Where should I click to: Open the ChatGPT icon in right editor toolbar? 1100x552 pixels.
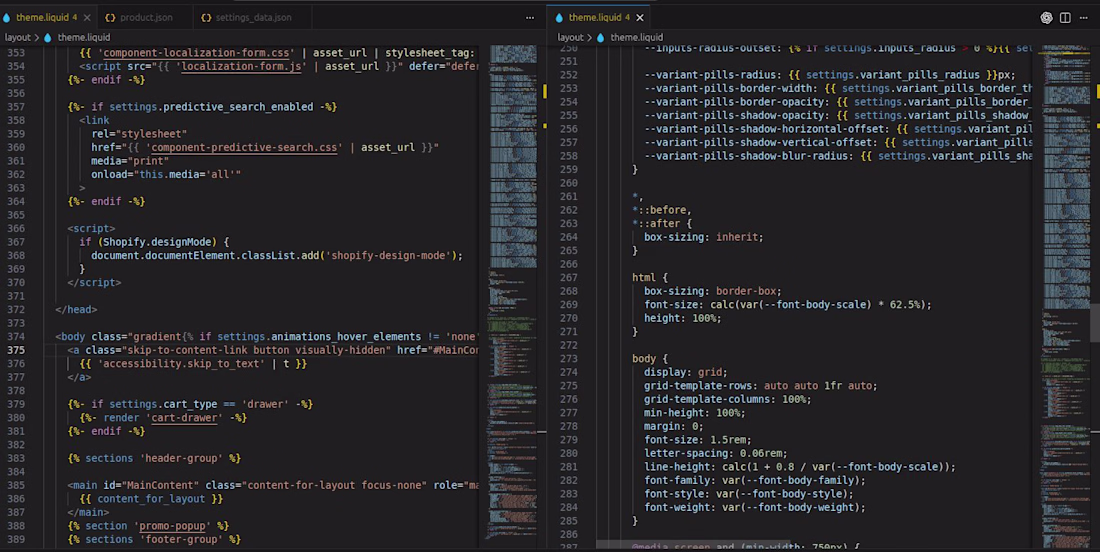click(x=1046, y=17)
